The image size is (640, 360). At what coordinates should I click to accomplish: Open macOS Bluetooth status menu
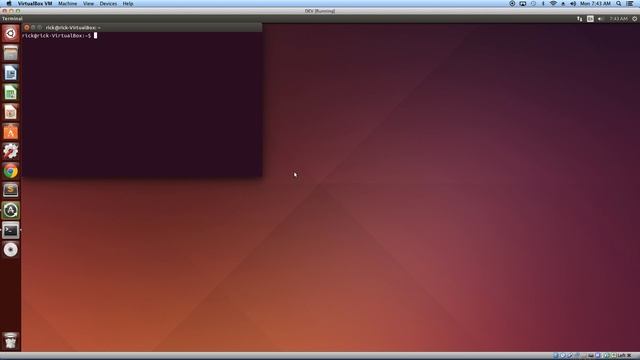point(543,3)
